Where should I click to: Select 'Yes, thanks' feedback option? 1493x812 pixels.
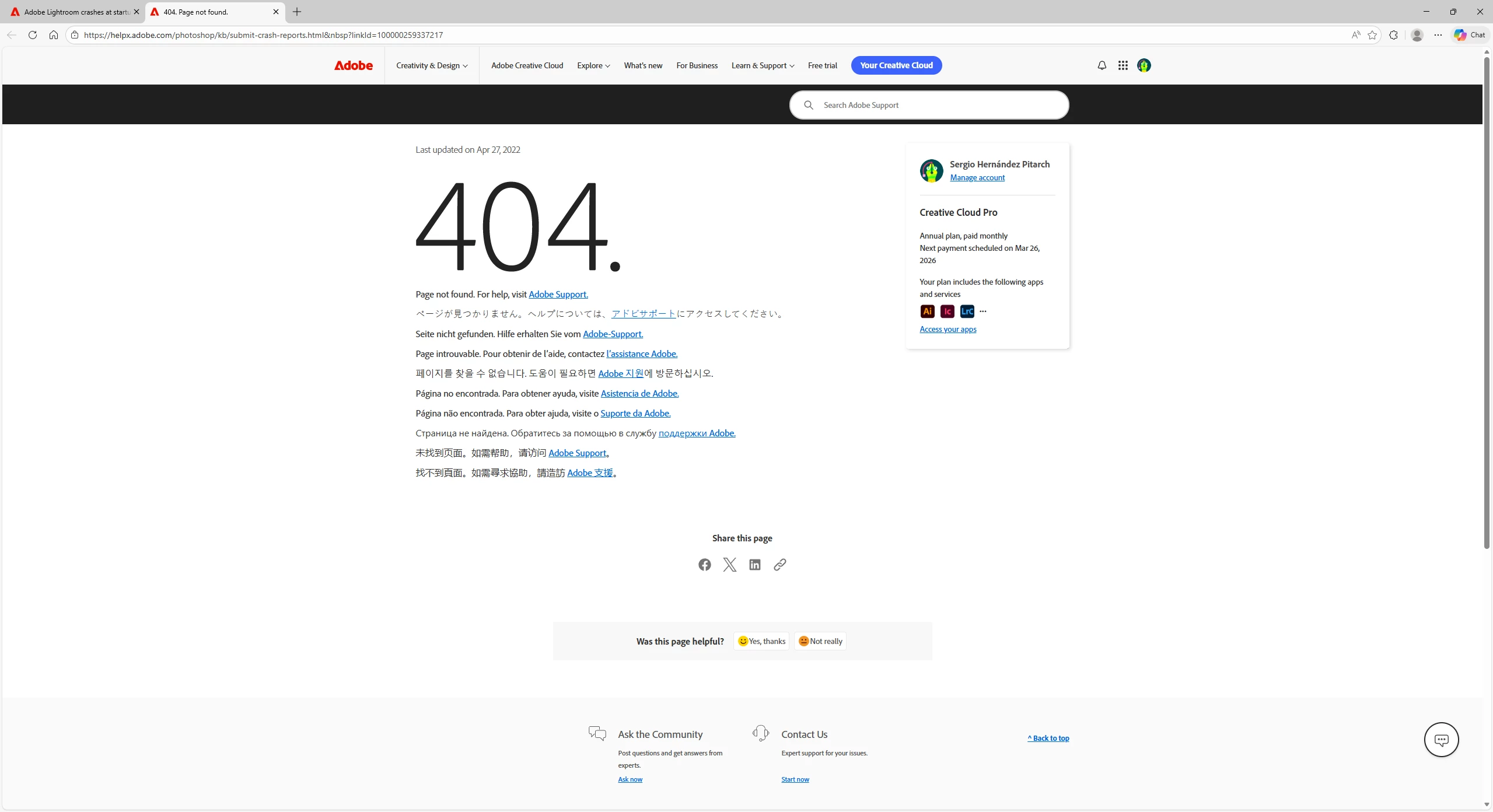pyautogui.click(x=761, y=641)
